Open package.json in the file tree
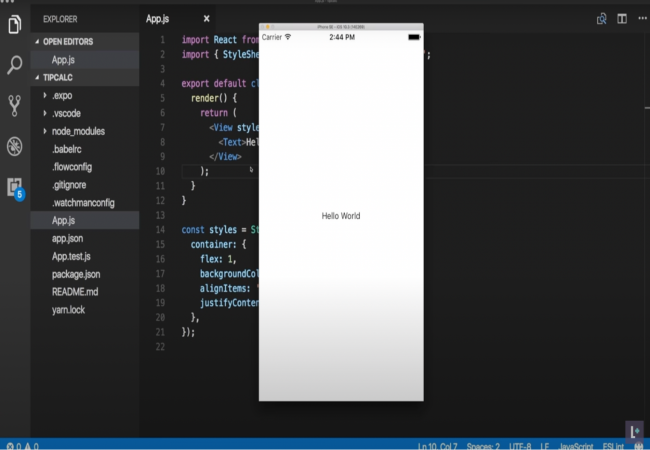Viewport: 650px width, 450px height. pos(76,274)
